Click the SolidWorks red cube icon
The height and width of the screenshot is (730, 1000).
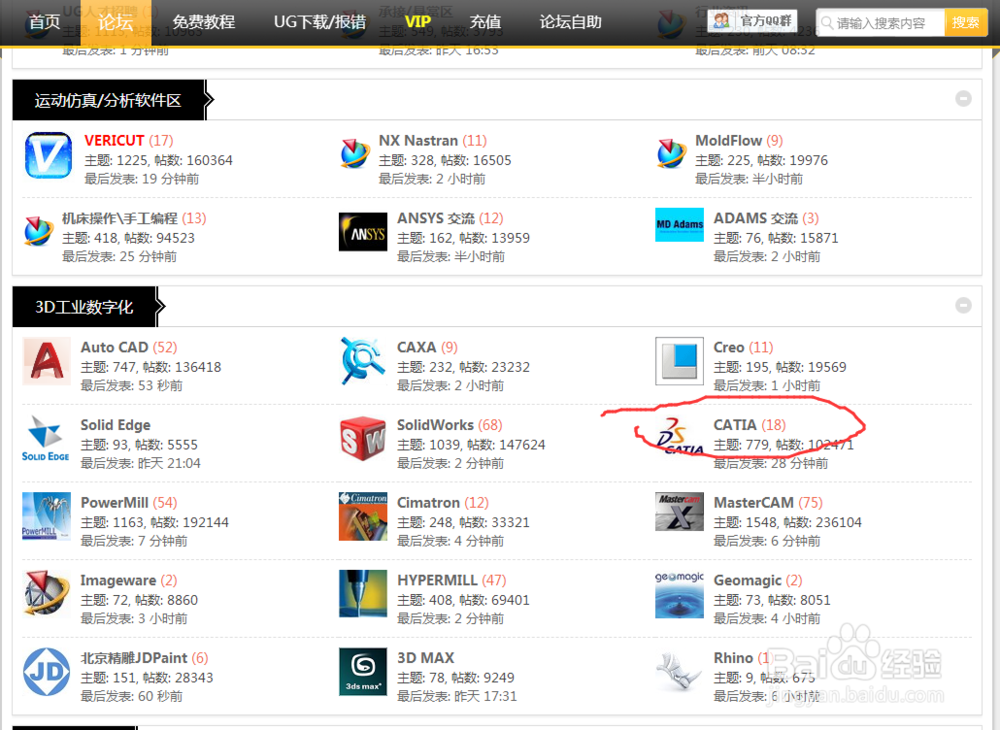click(x=363, y=439)
